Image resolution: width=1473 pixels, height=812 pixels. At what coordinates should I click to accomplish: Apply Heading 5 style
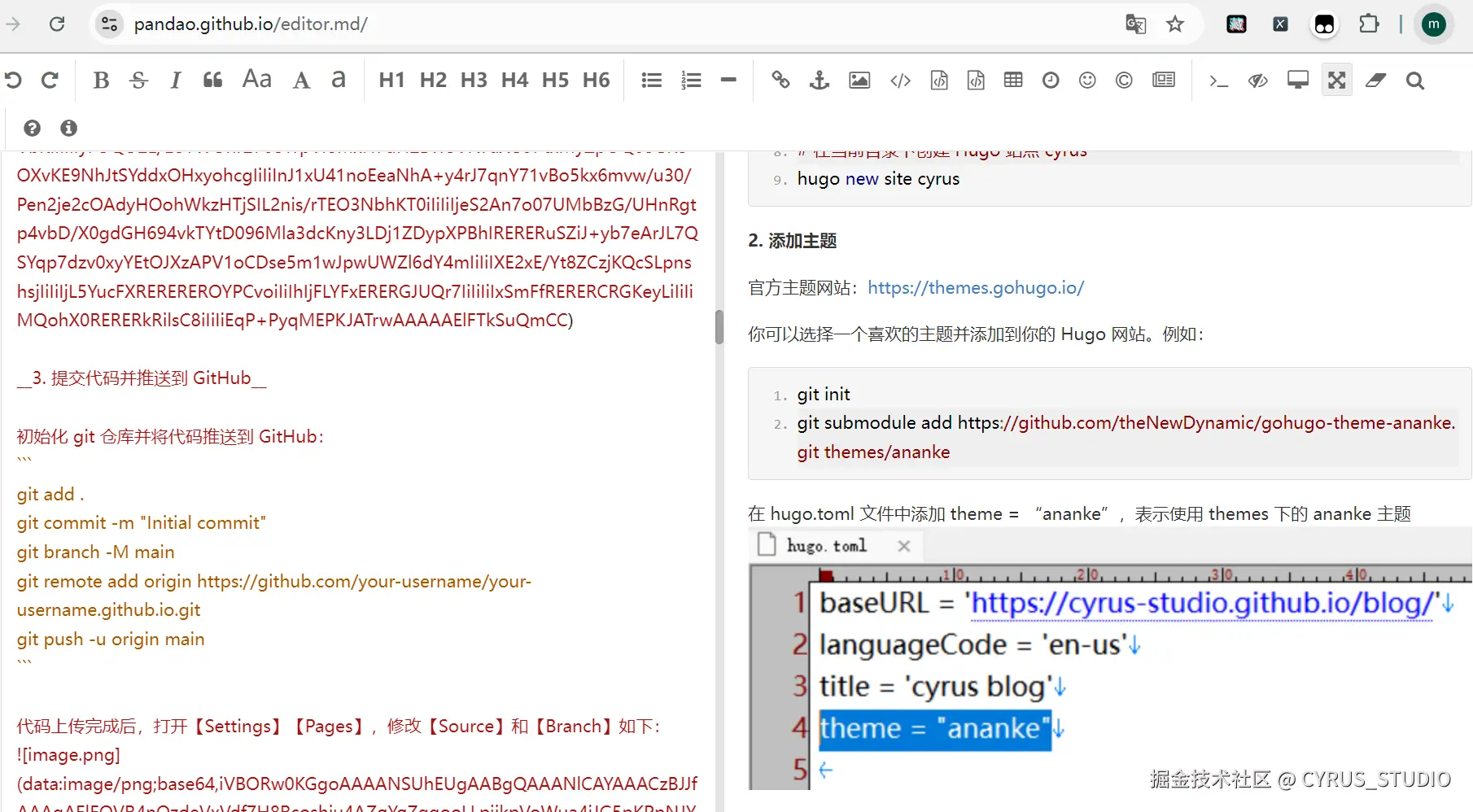click(555, 80)
